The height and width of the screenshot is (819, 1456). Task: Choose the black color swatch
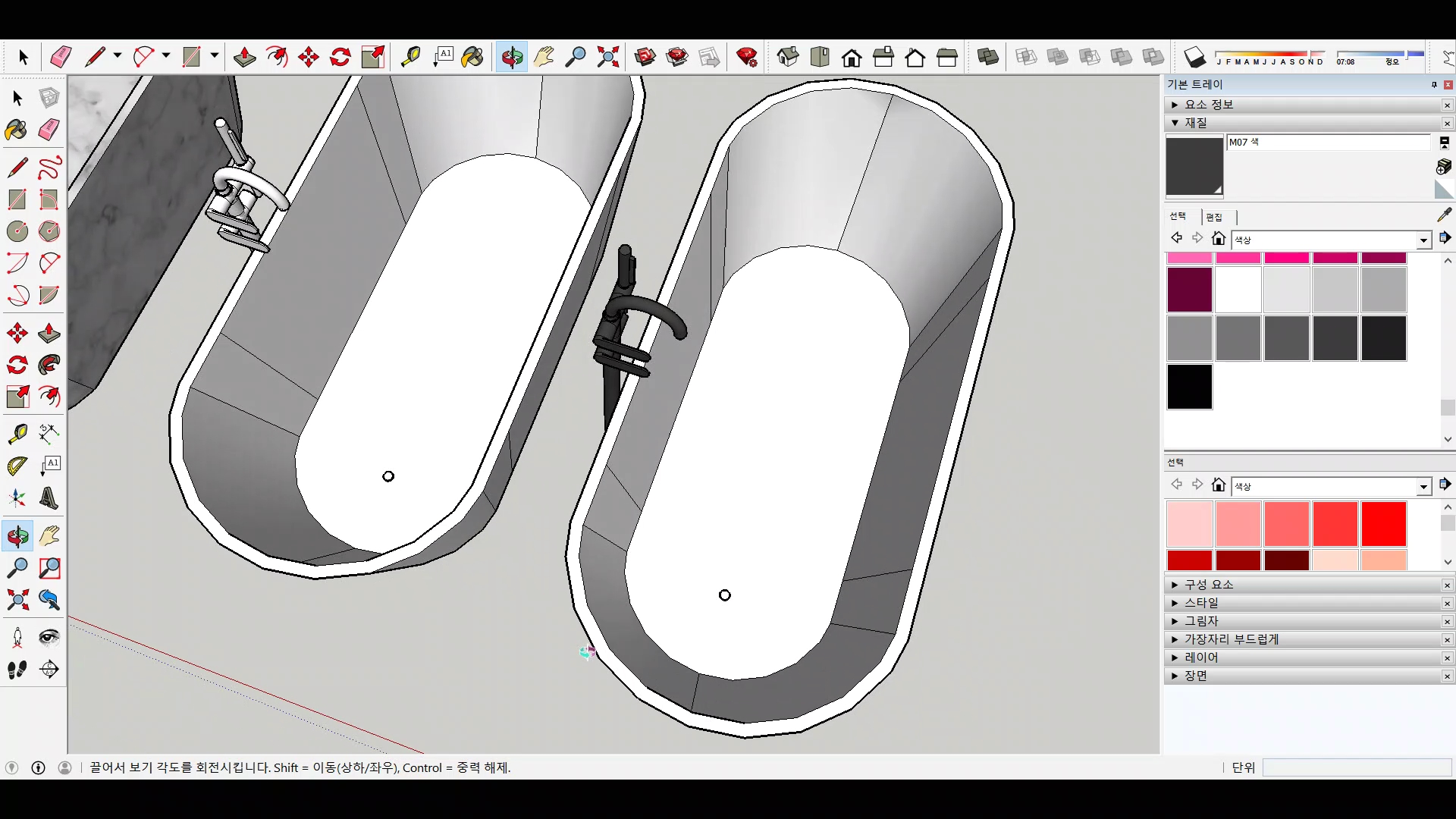pos(1189,387)
